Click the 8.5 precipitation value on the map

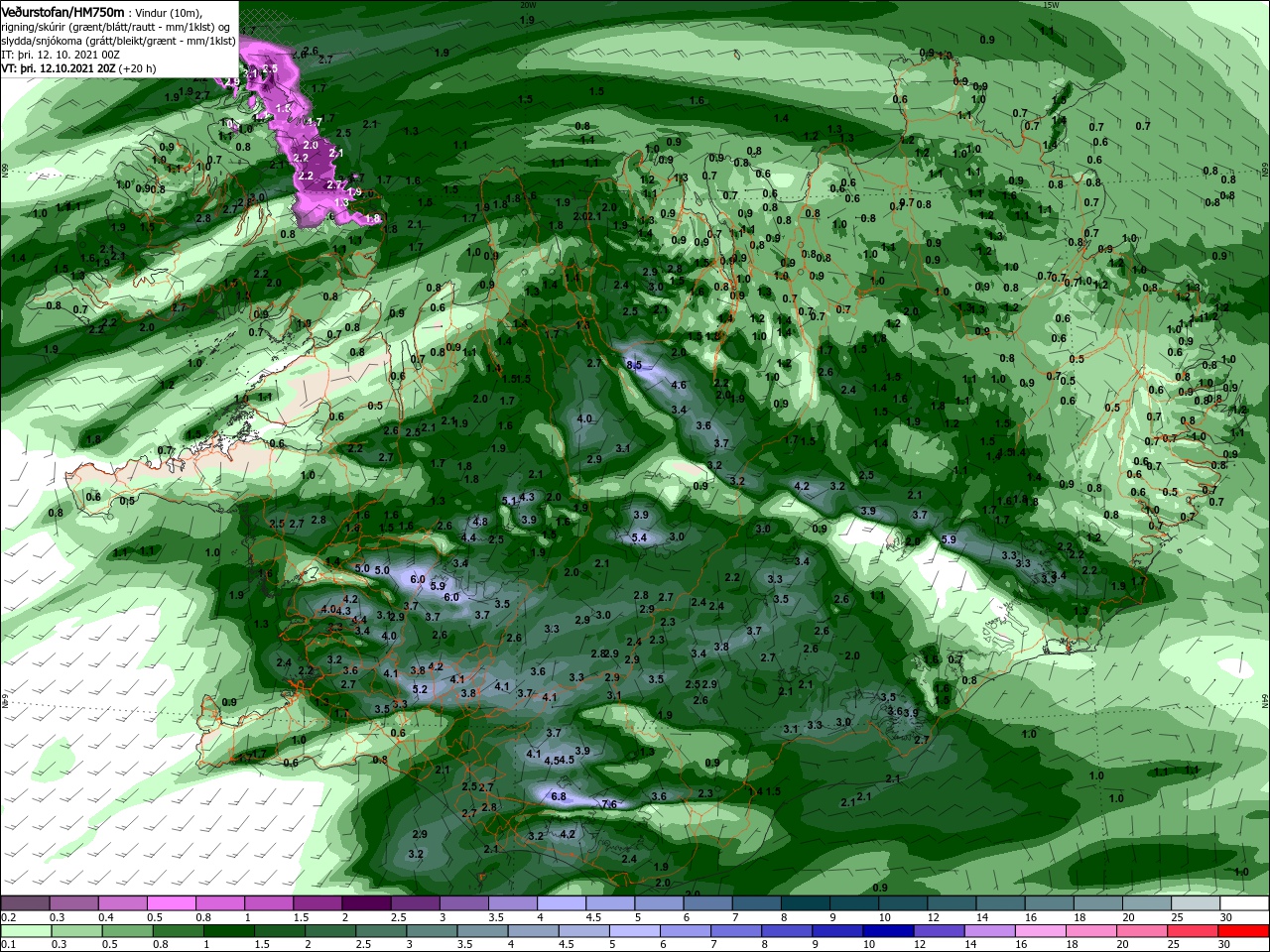(x=635, y=365)
